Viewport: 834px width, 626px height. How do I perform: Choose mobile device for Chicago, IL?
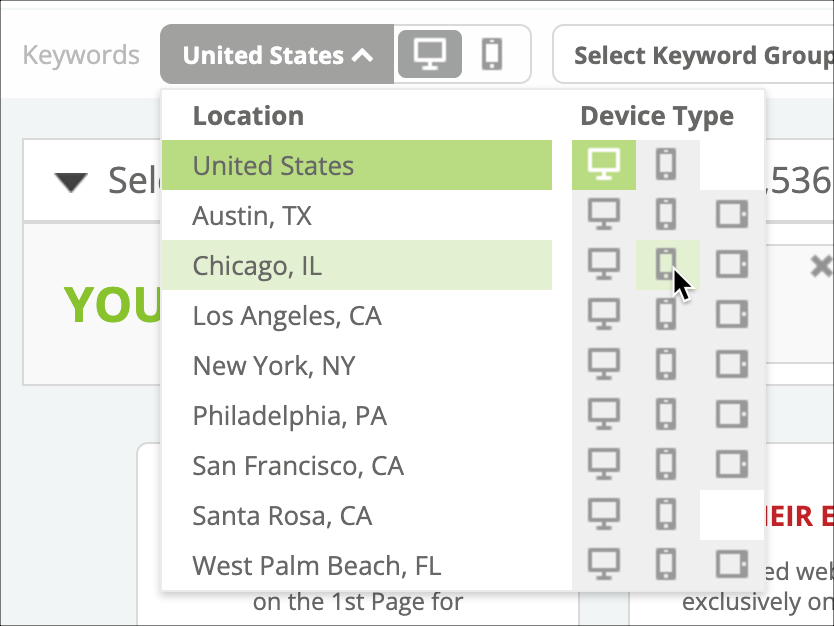667,264
